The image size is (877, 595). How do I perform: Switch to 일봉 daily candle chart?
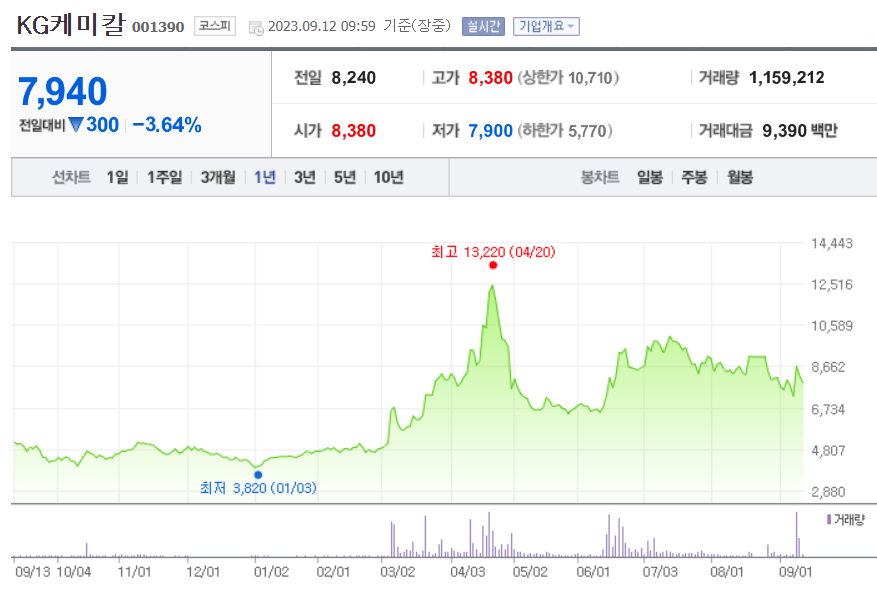pyautogui.click(x=650, y=177)
